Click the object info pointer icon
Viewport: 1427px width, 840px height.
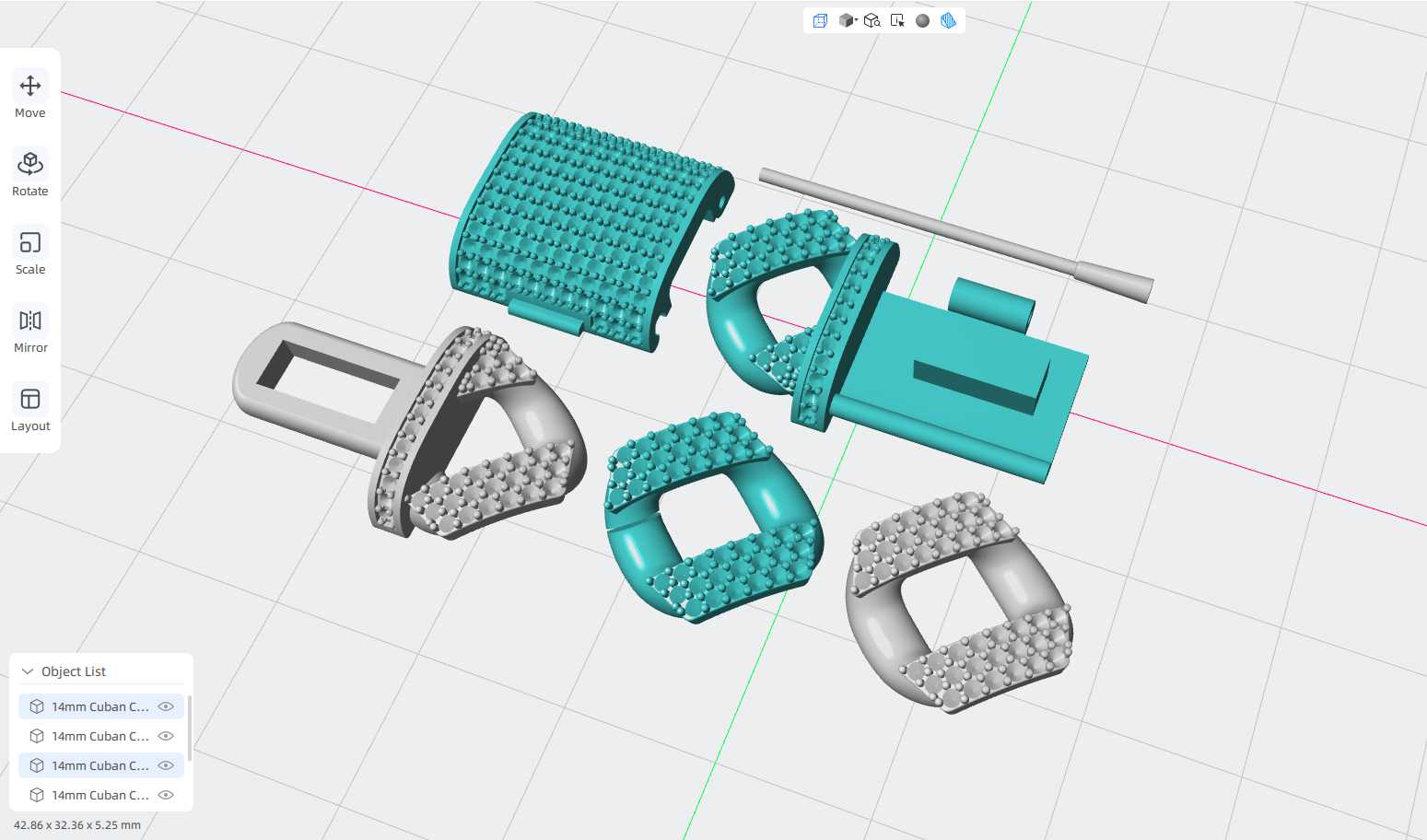click(897, 20)
